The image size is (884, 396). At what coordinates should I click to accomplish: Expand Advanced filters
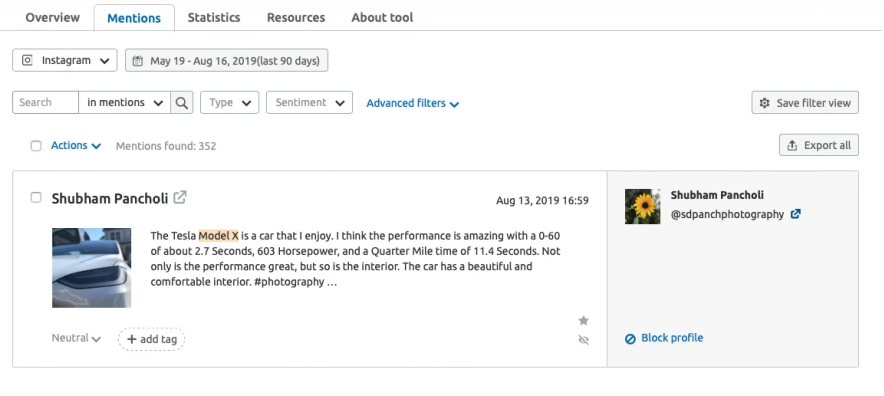point(413,103)
